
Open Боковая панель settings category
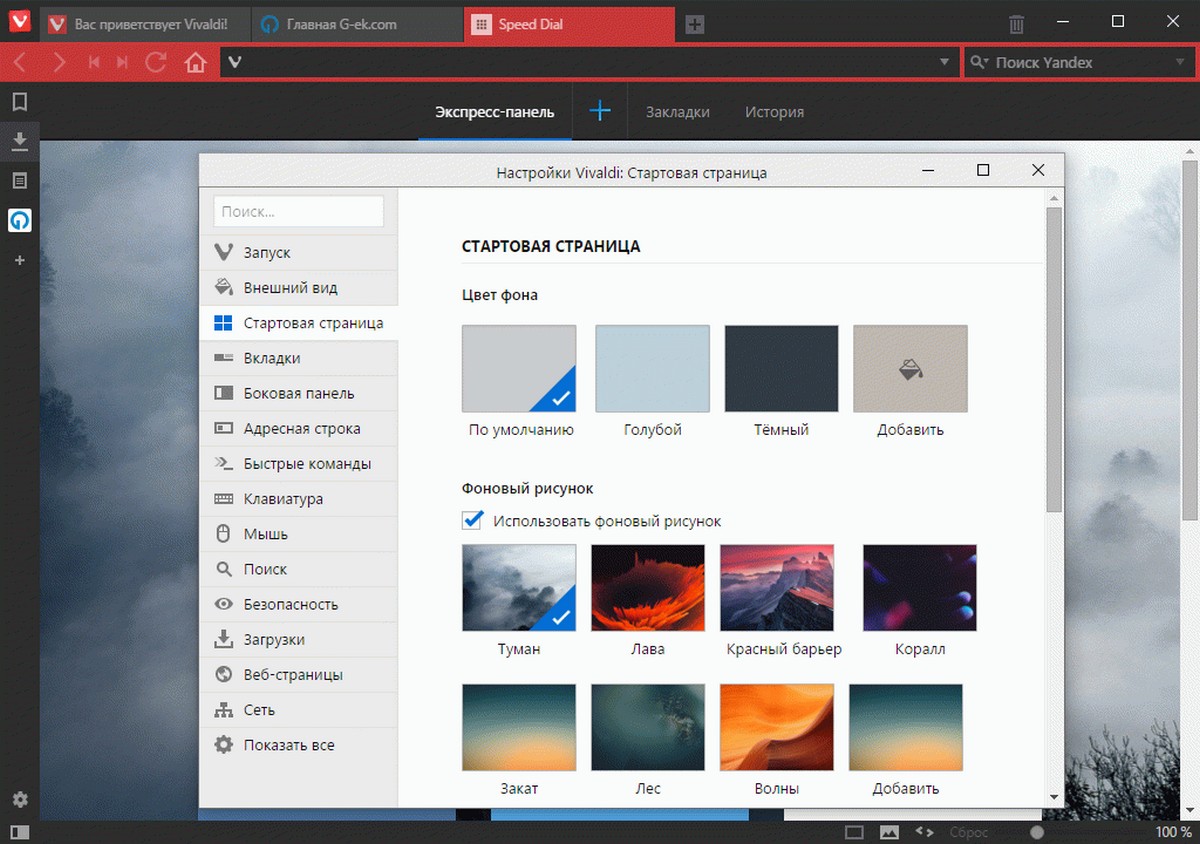click(299, 393)
